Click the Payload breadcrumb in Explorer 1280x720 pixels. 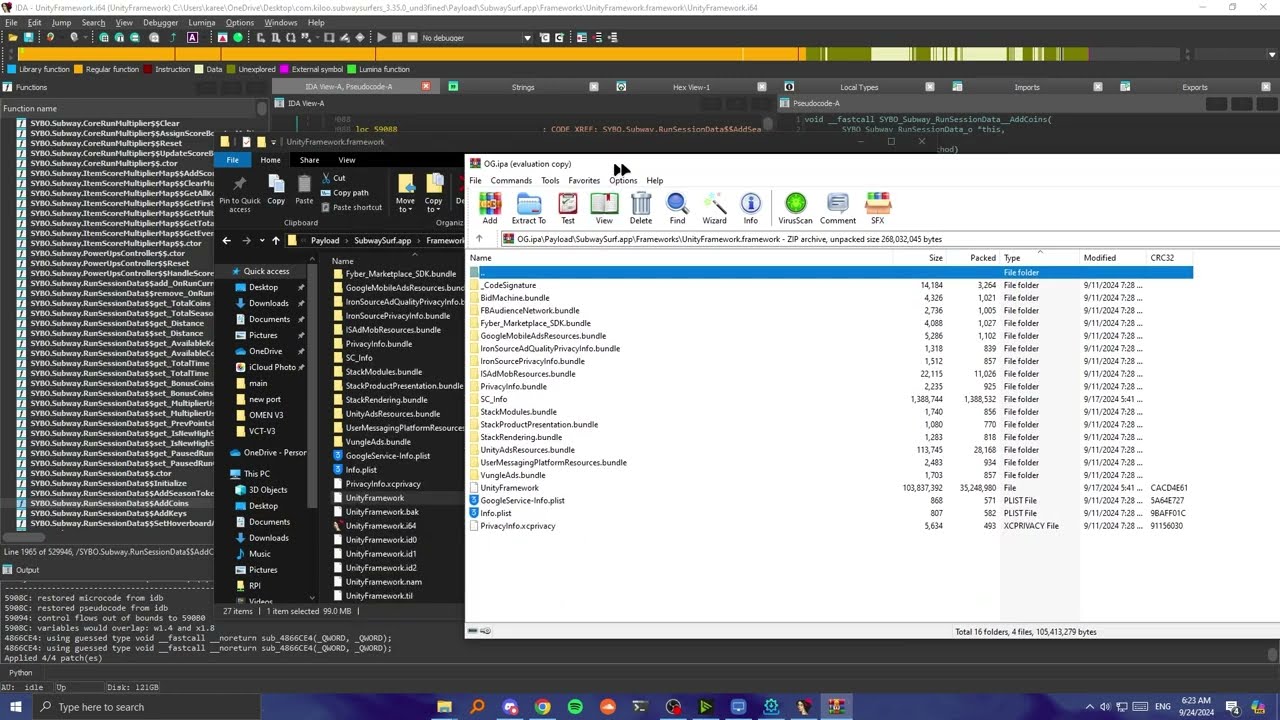(324, 240)
